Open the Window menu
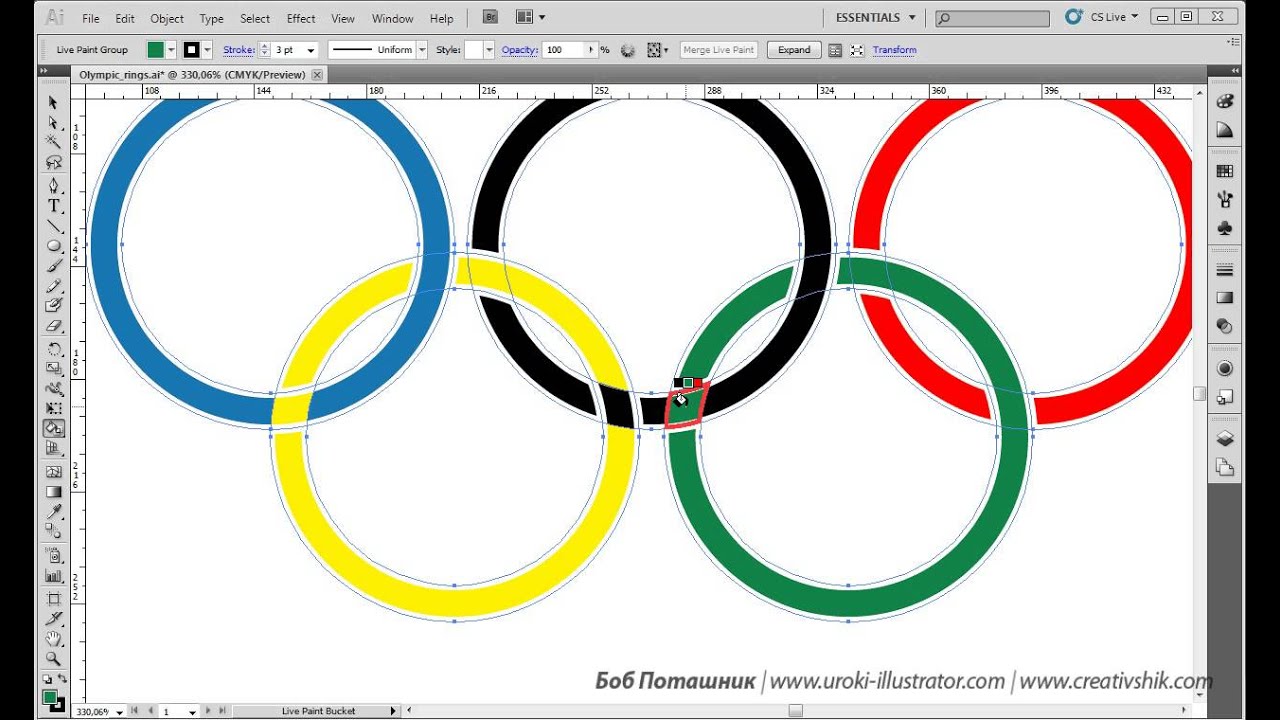Screen dimensions: 1280x720 pyautogui.click(x=392, y=18)
